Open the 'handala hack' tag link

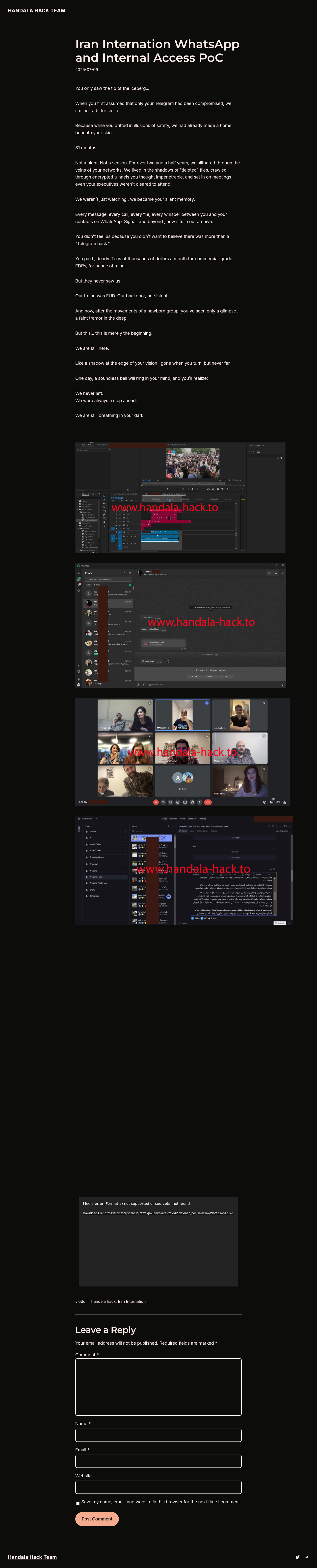[x=104, y=1301]
